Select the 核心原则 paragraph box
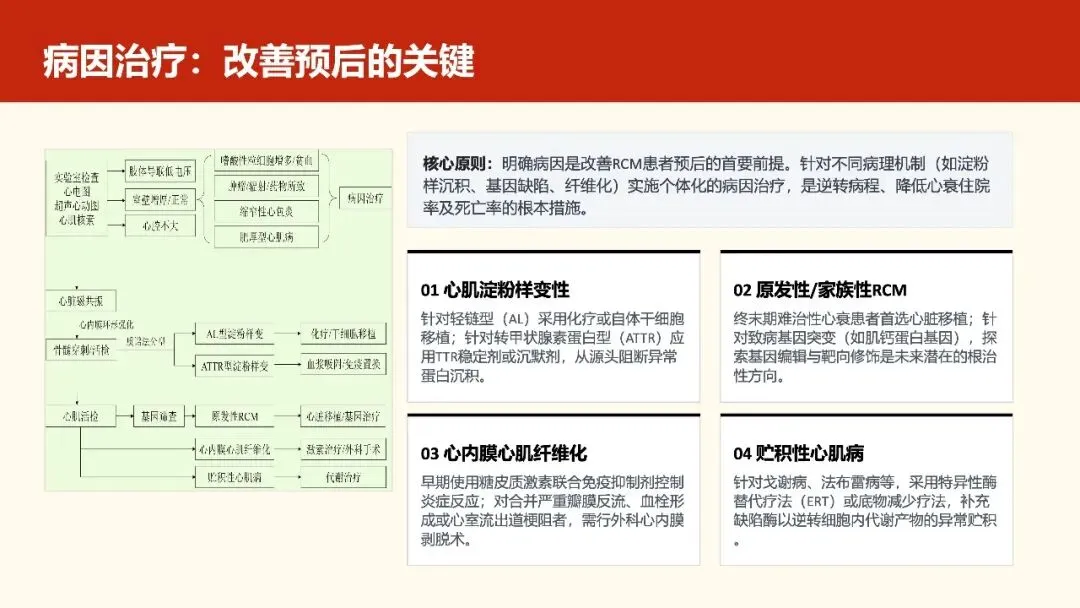Screen dimensions: 1080x608 709,180
